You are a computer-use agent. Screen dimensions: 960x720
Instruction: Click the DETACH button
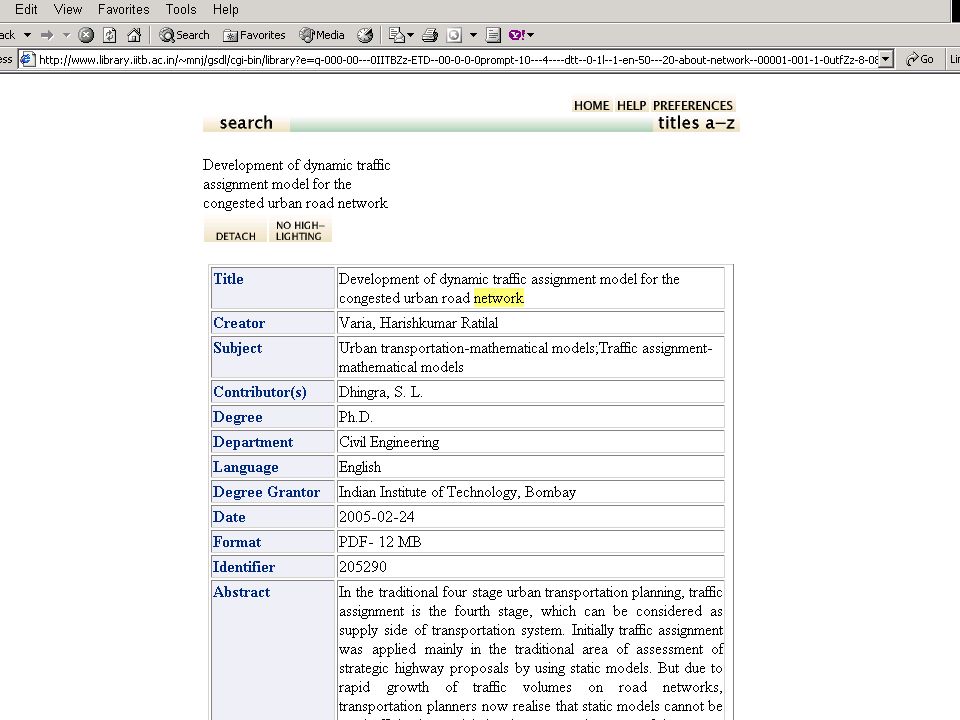[x=235, y=230]
